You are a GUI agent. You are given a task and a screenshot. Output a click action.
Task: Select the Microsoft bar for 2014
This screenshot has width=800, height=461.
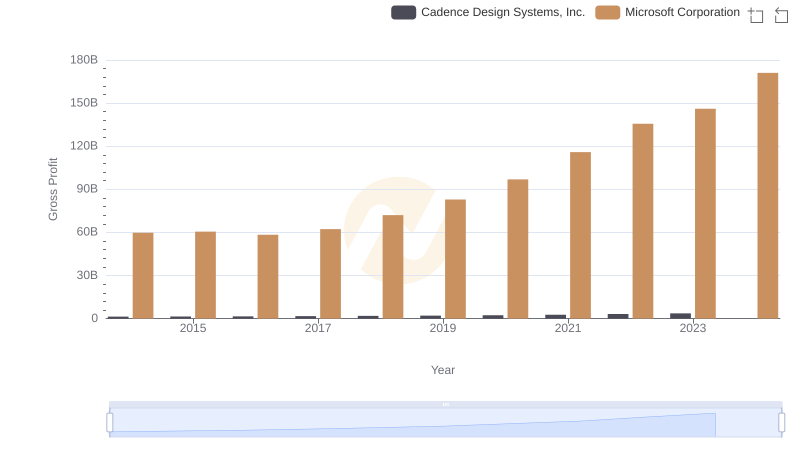tap(143, 276)
